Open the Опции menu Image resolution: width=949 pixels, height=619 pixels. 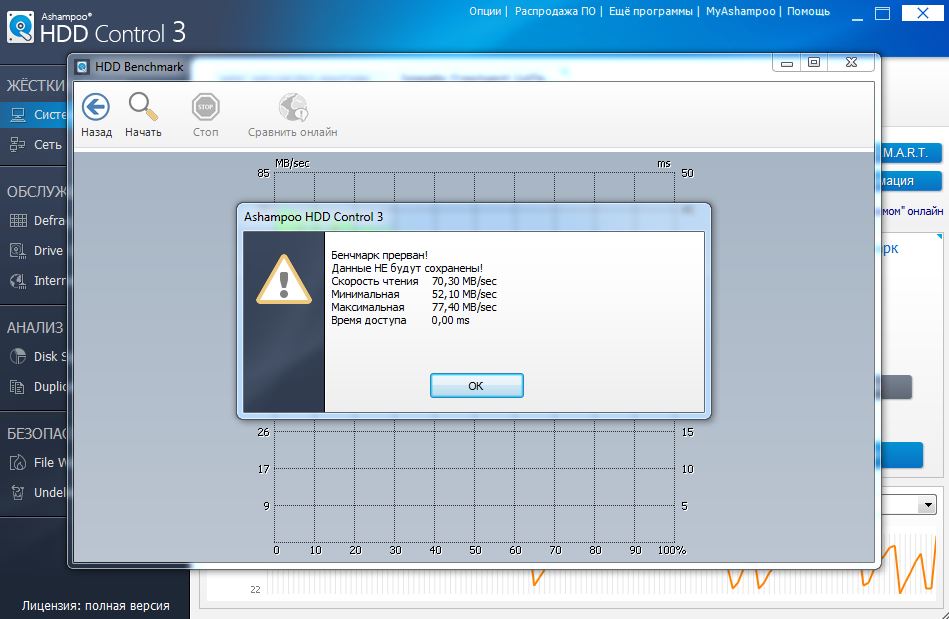[485, 11]
